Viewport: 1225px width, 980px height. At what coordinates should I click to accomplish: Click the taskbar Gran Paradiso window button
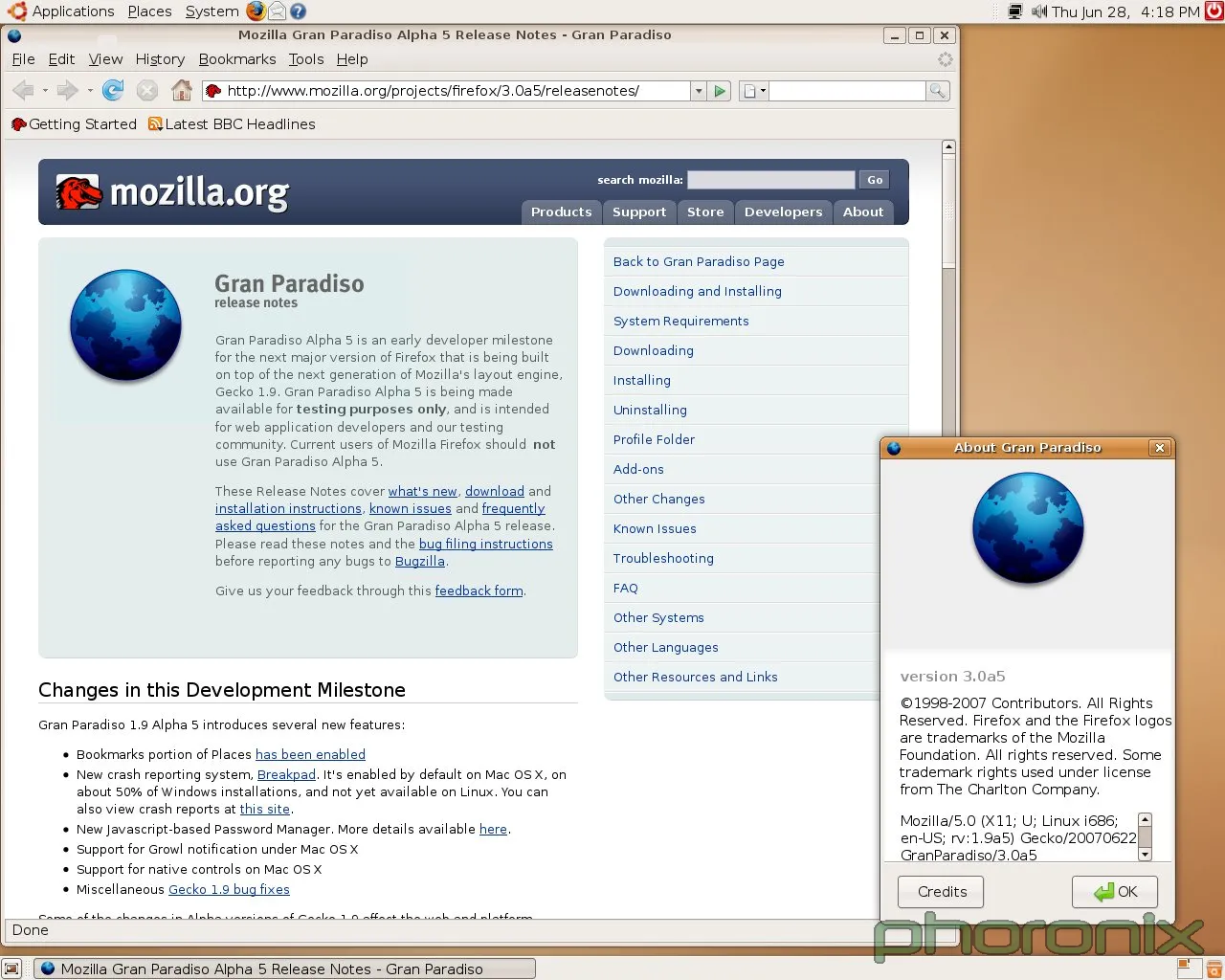tap(284, 969)
